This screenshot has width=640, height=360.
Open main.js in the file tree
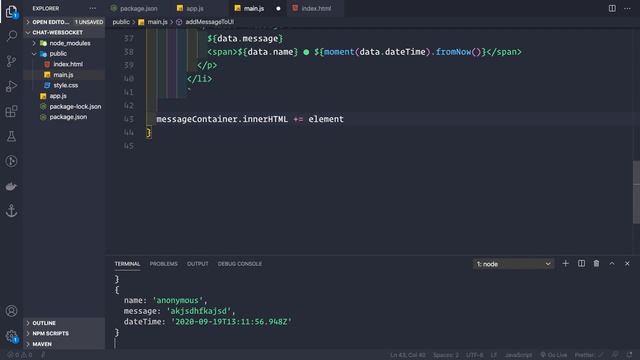pyautogui.click(x=64, y=75)
